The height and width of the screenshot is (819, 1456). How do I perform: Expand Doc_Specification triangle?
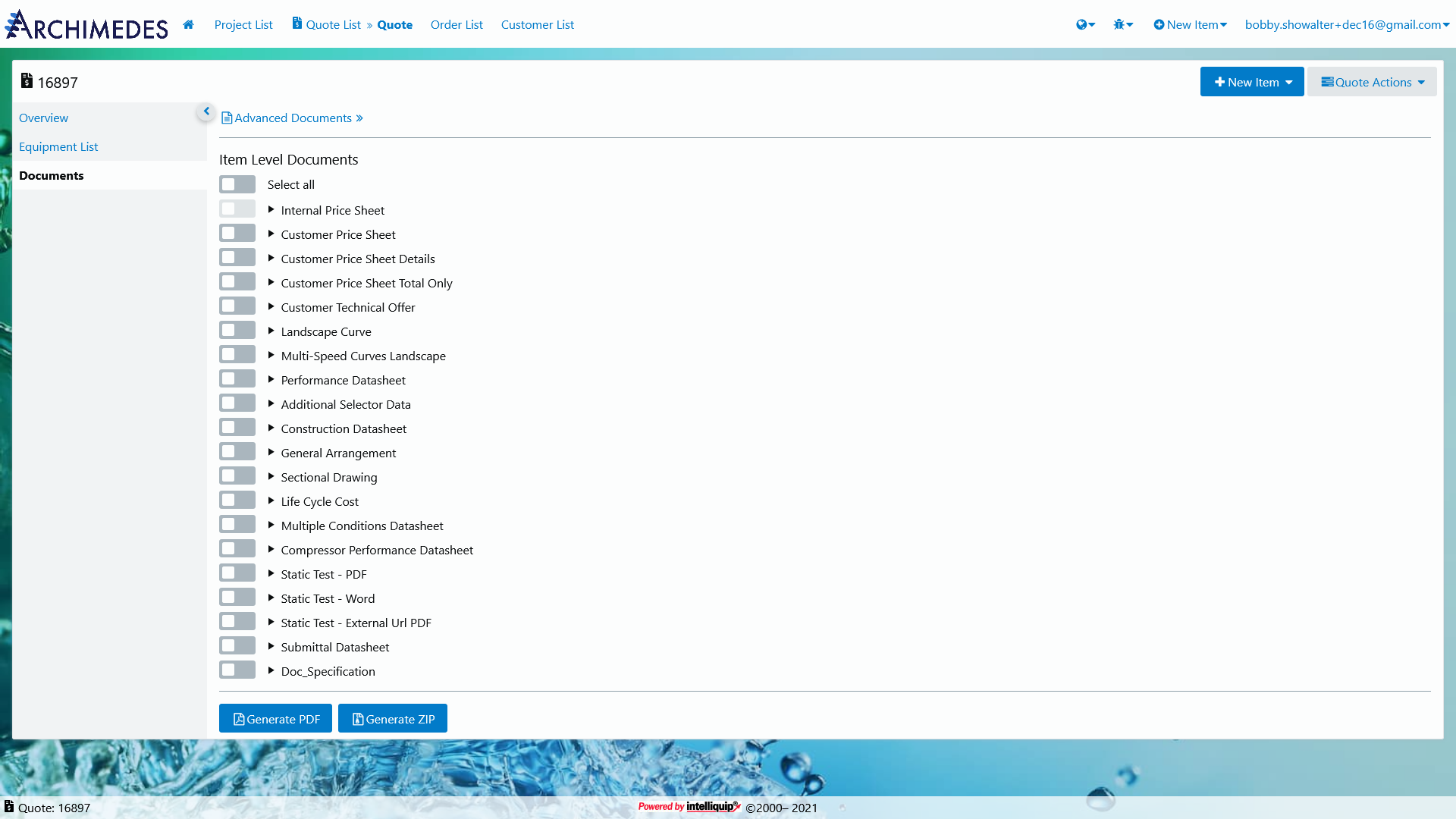[x=271, y=670]
